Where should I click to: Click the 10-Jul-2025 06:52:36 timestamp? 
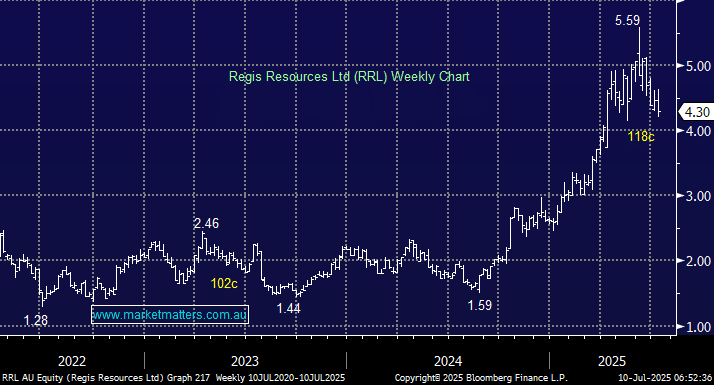pyautogui.click(x=664, y=378)
